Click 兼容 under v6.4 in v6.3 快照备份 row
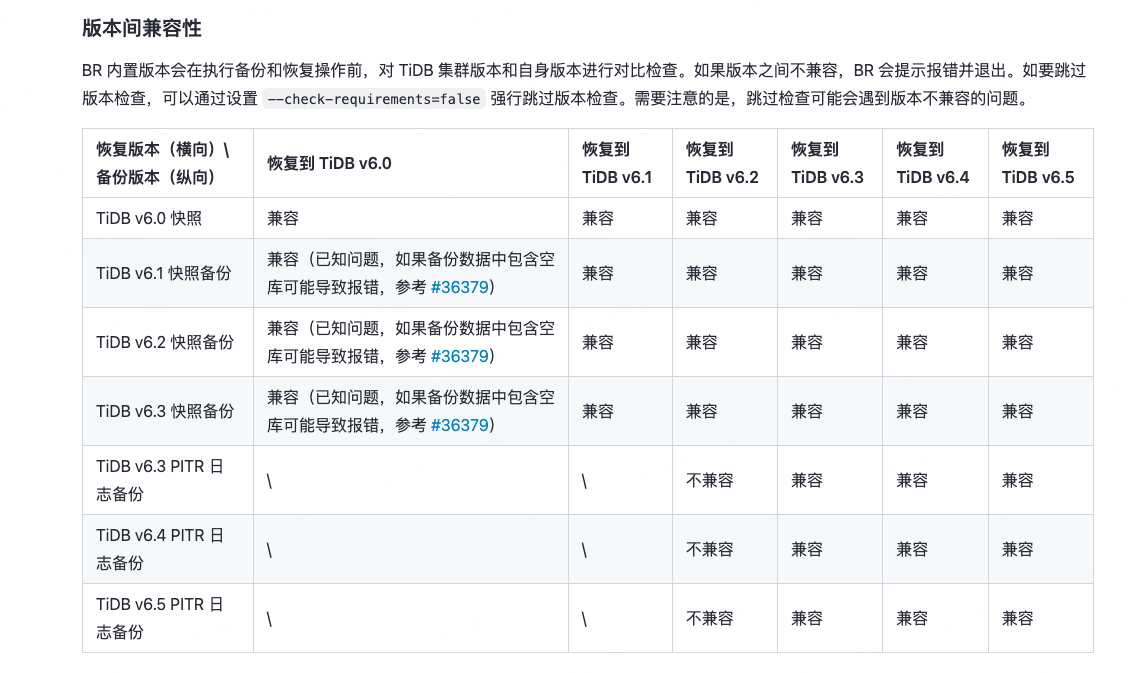The image size is (1132, 673). click(913, 412)
